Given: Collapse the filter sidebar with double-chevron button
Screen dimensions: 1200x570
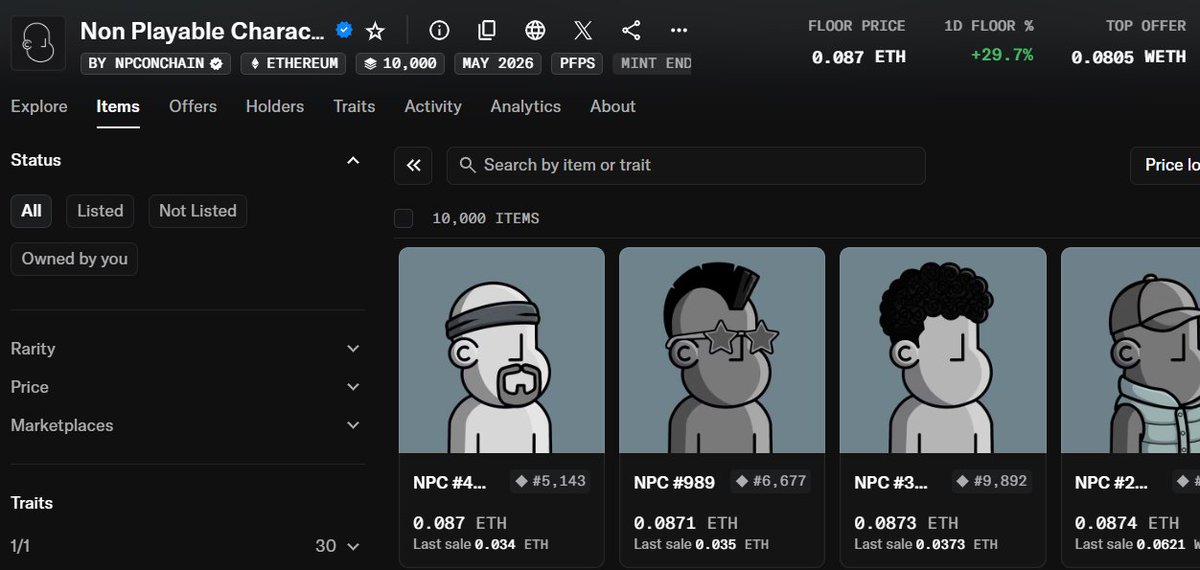Looking at the screenshot, I should point(413,165).
